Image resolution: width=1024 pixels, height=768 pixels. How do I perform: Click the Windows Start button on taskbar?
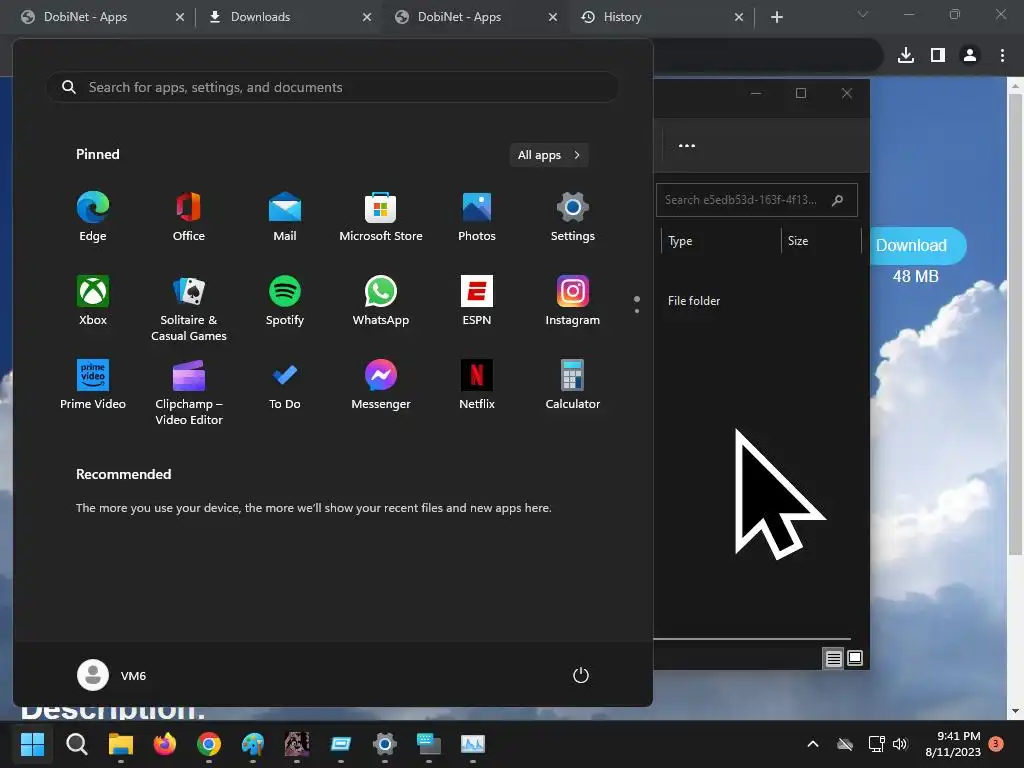(x=32, y=744)
